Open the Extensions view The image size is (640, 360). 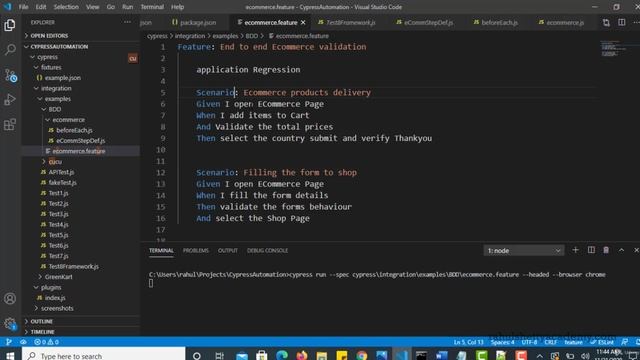[x=10, y=124]
